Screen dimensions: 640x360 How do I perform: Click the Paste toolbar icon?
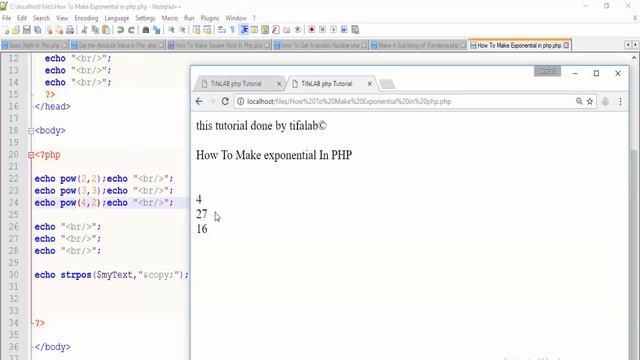[106, 30]
